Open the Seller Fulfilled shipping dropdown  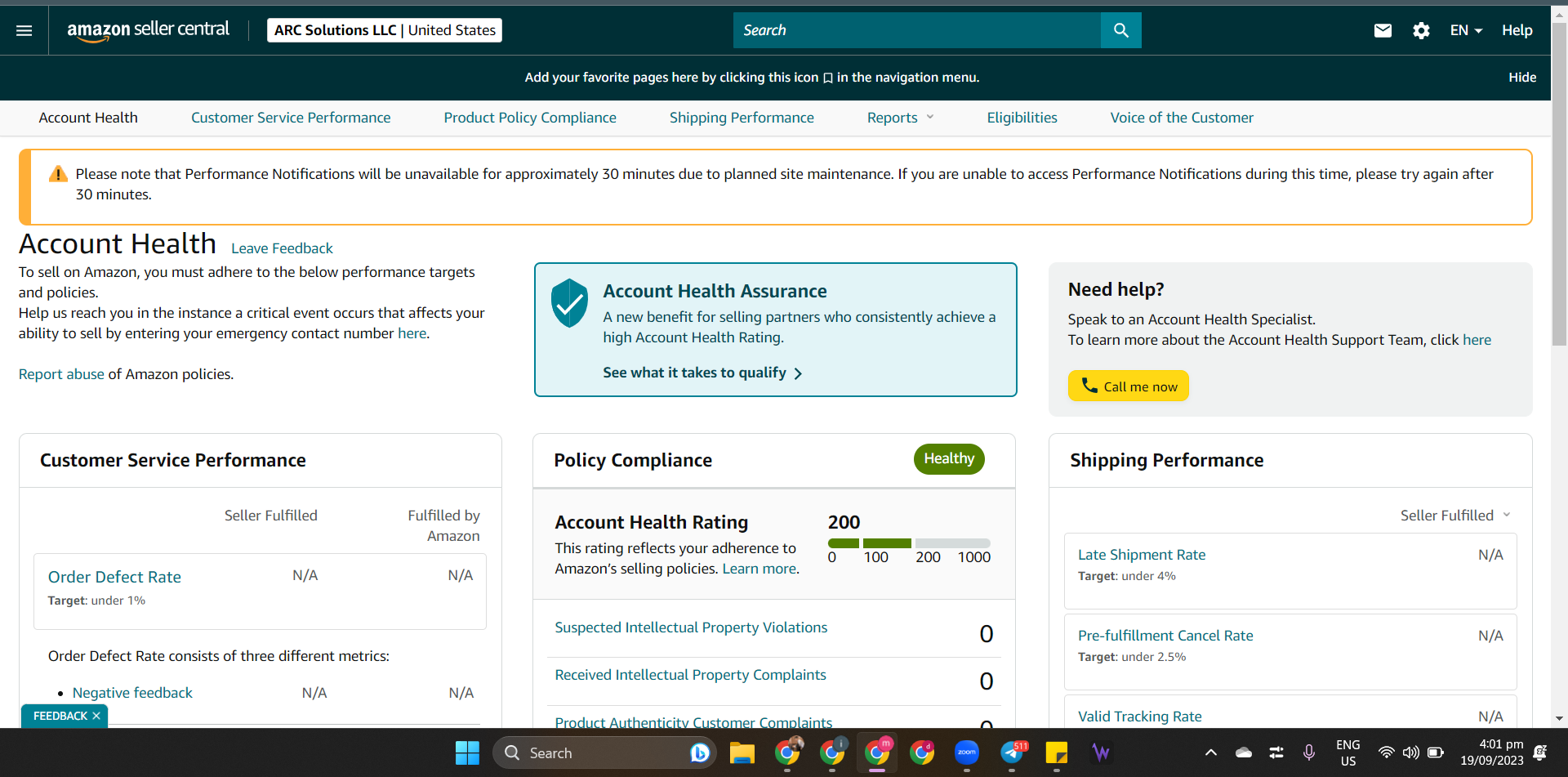(x=1455, y=516)
